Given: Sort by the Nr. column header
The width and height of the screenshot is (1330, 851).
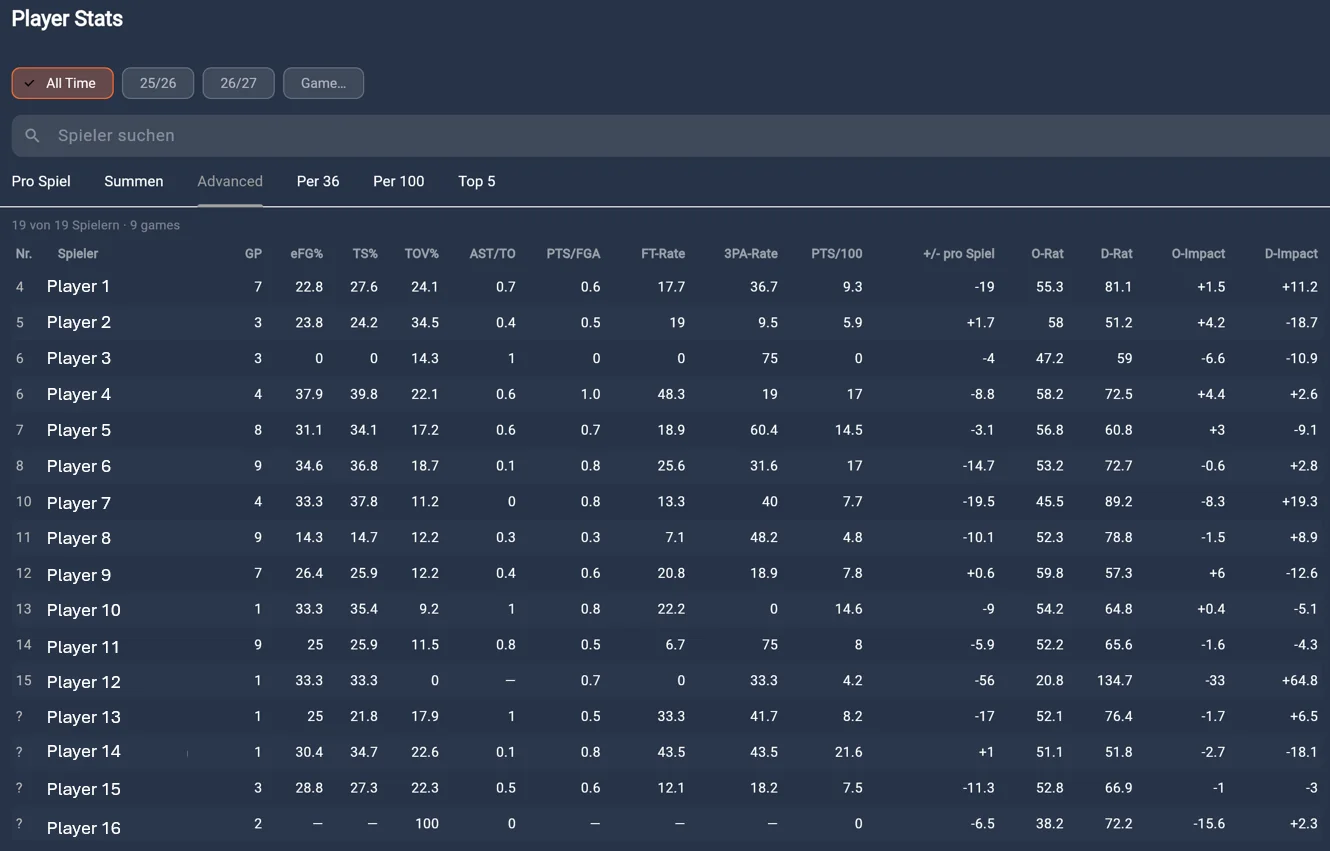Looking at the screenshot, I should click(x=24, y=254).
